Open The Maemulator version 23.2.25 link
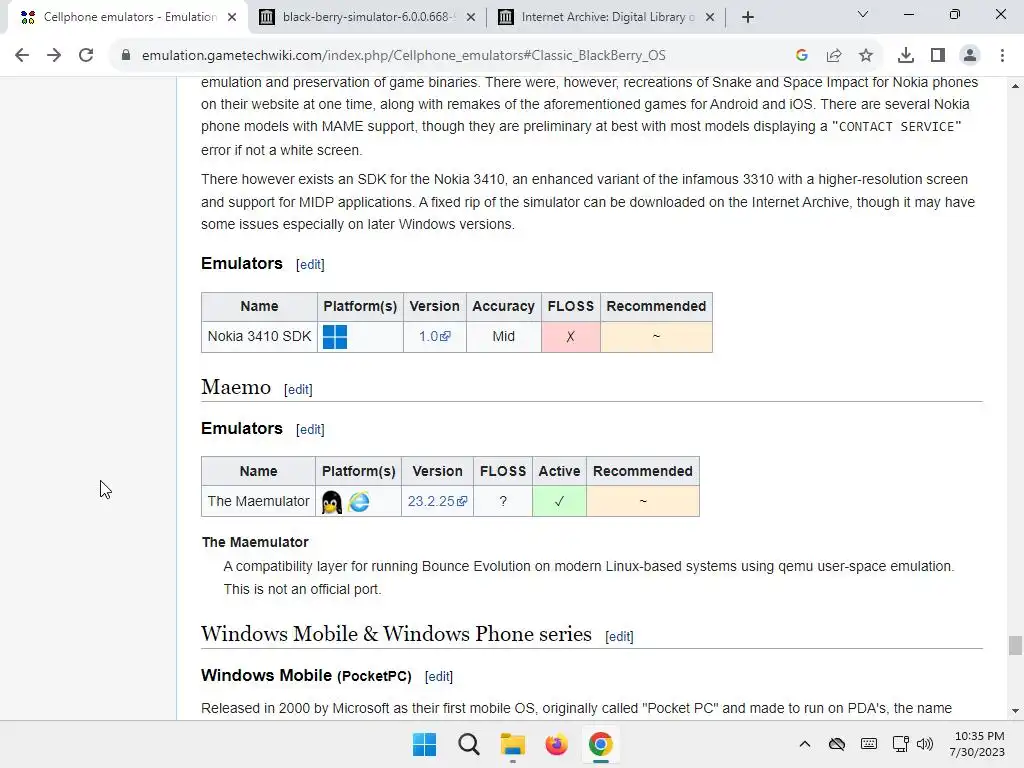Image resolution: width=1024 pixels, height=768 pixels. [x=437, y=501]
